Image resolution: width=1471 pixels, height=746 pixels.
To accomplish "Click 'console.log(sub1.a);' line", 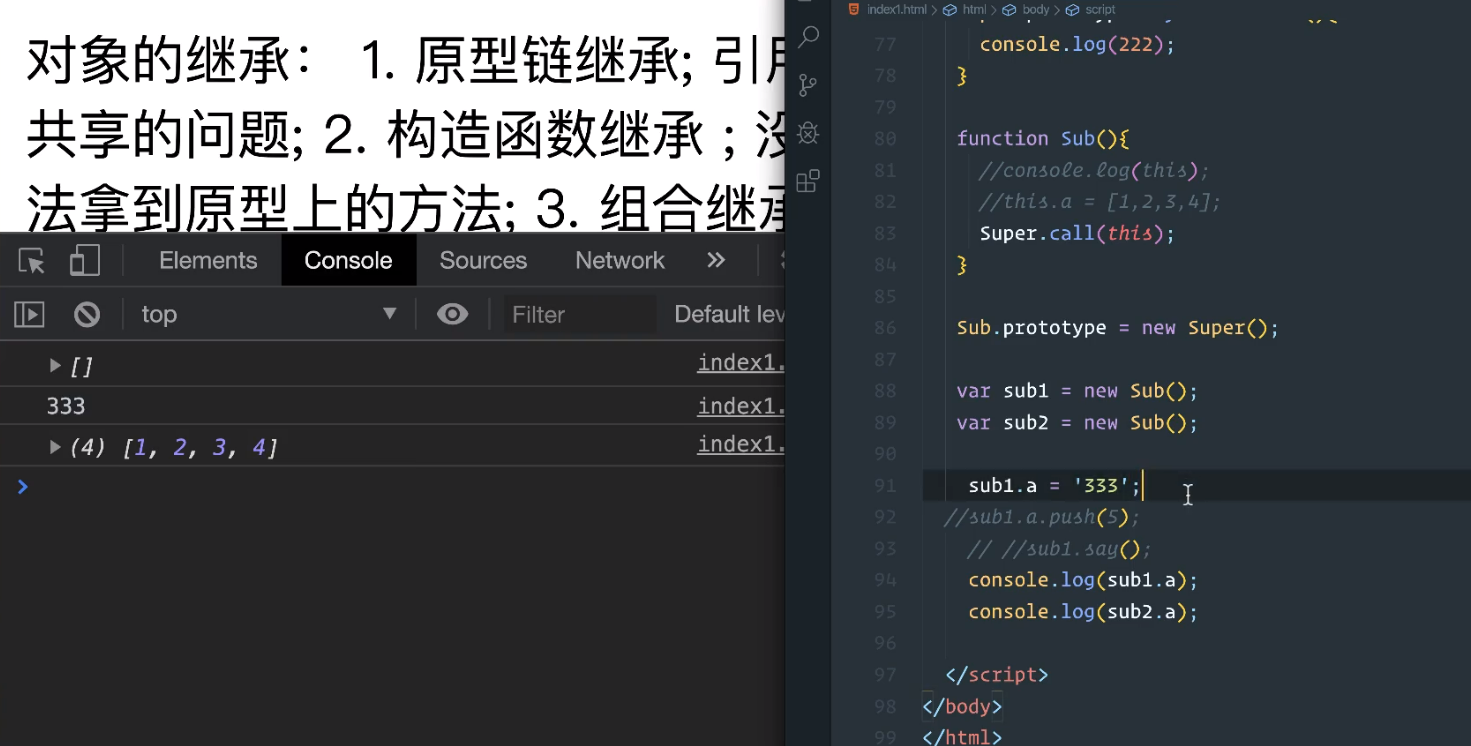I will 1083,580.
